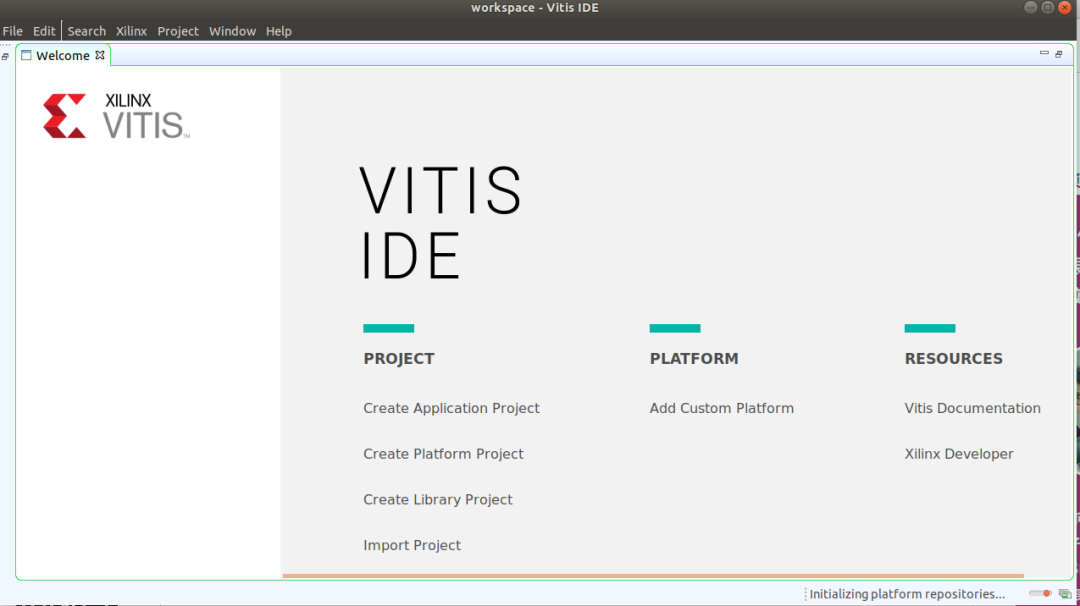This screenshot has width=1080, height=606.
Task: Open the Edit menu
Action: coord(44,31)
